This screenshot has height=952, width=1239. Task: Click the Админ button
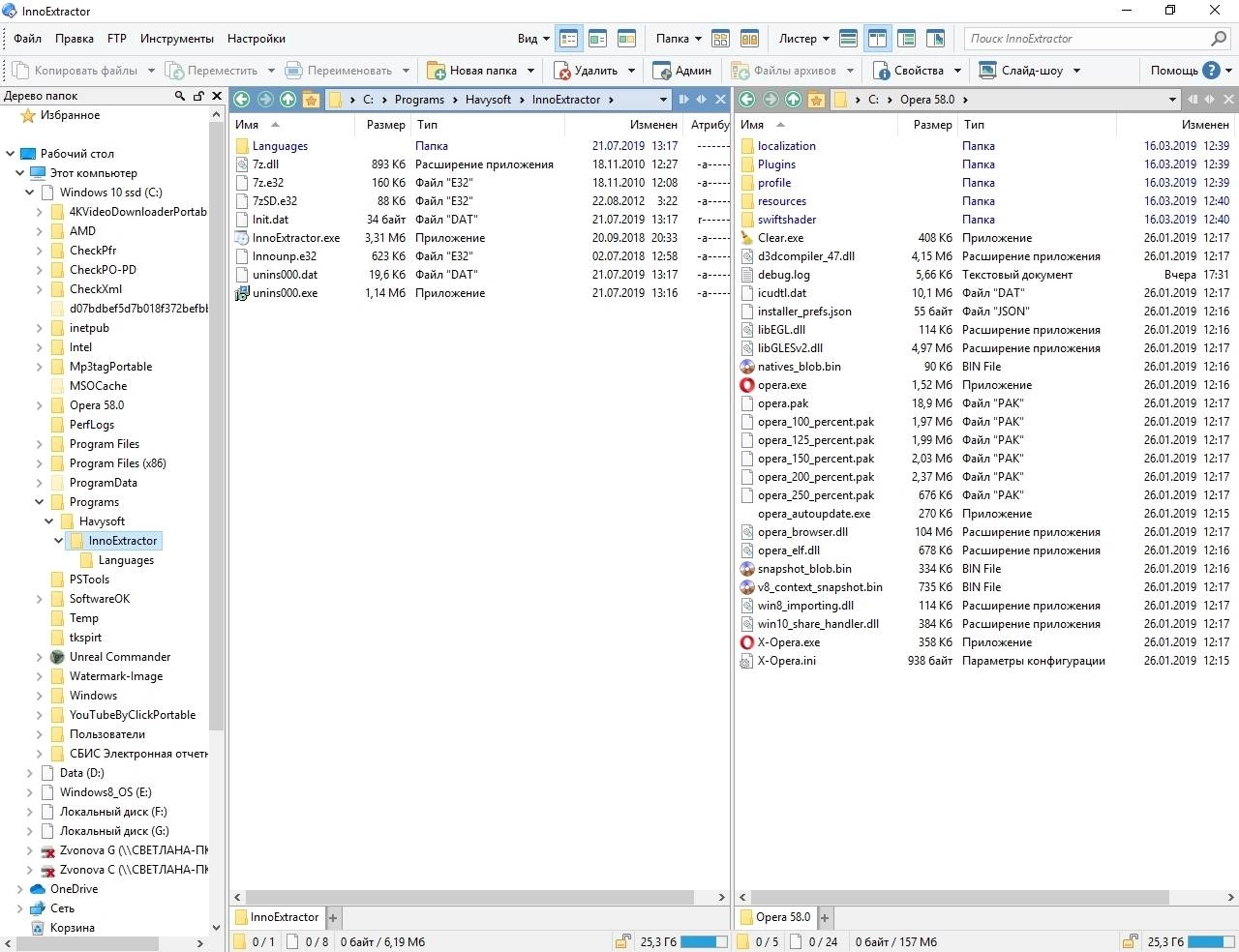tap(682, 70)
